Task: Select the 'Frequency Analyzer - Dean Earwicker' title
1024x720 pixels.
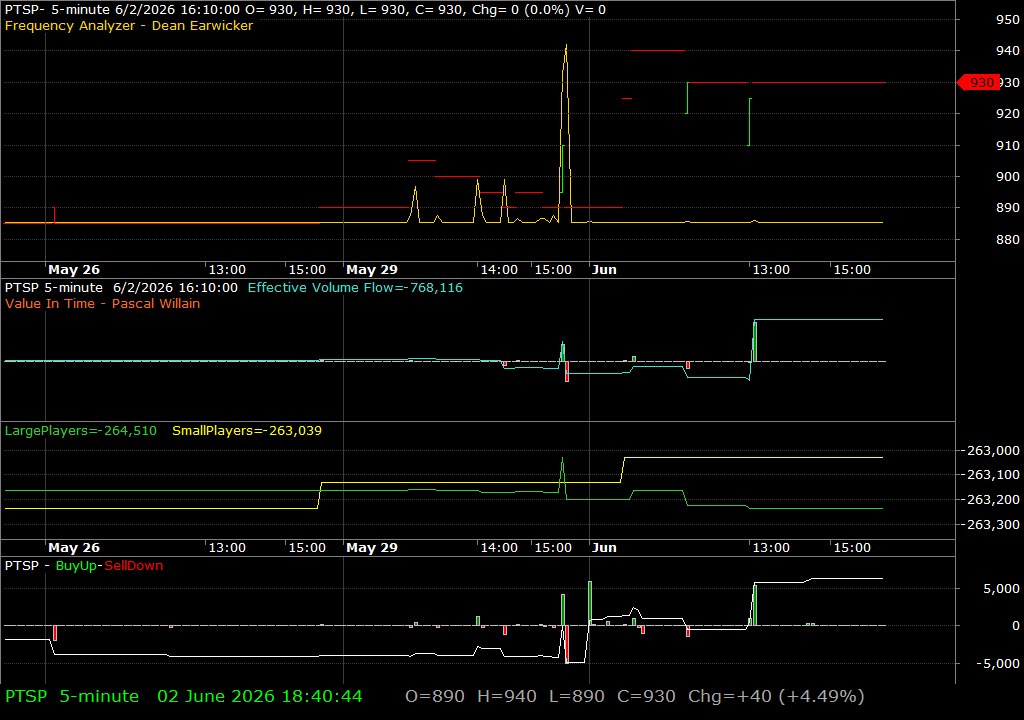Action: [x=129, y=25]
